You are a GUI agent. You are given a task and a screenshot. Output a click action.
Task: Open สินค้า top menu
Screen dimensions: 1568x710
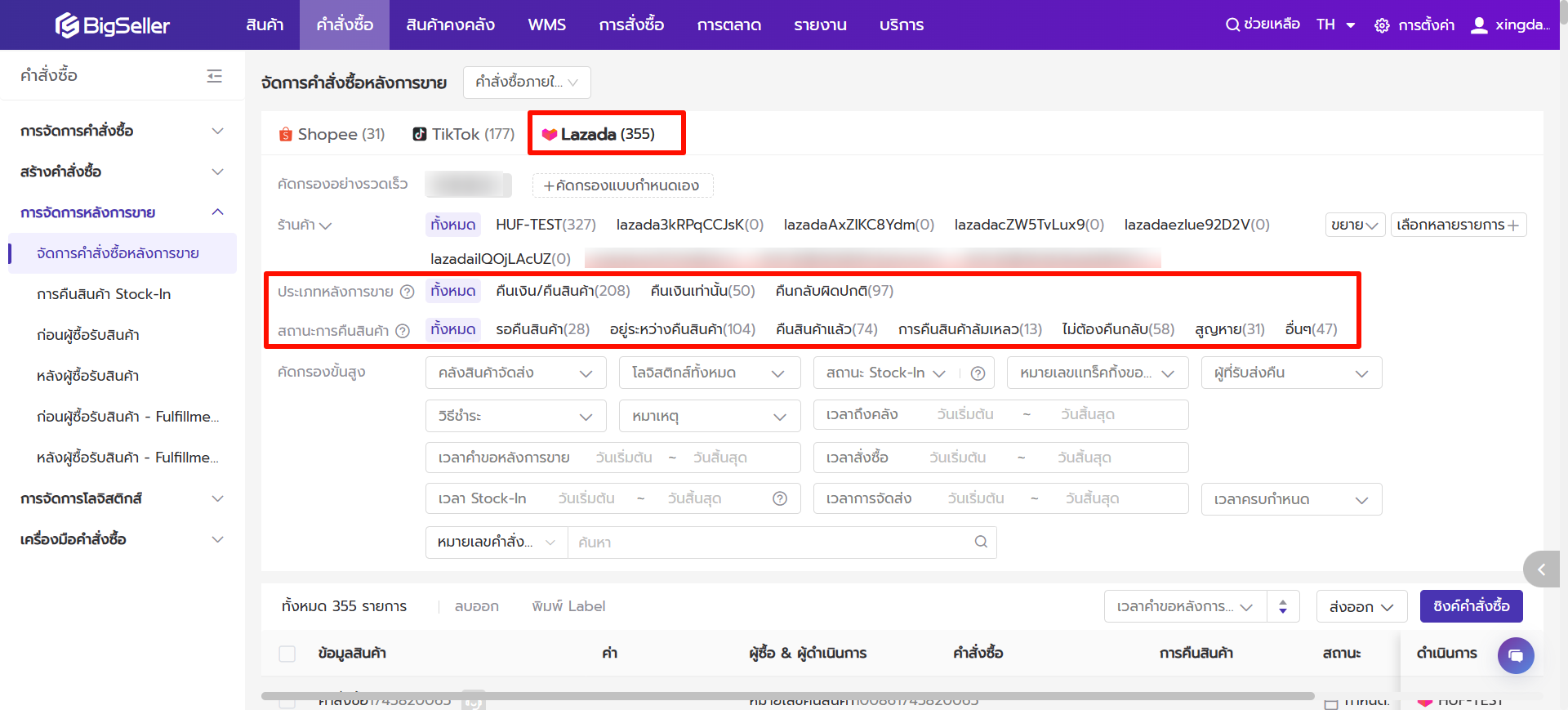click(265, 25)
